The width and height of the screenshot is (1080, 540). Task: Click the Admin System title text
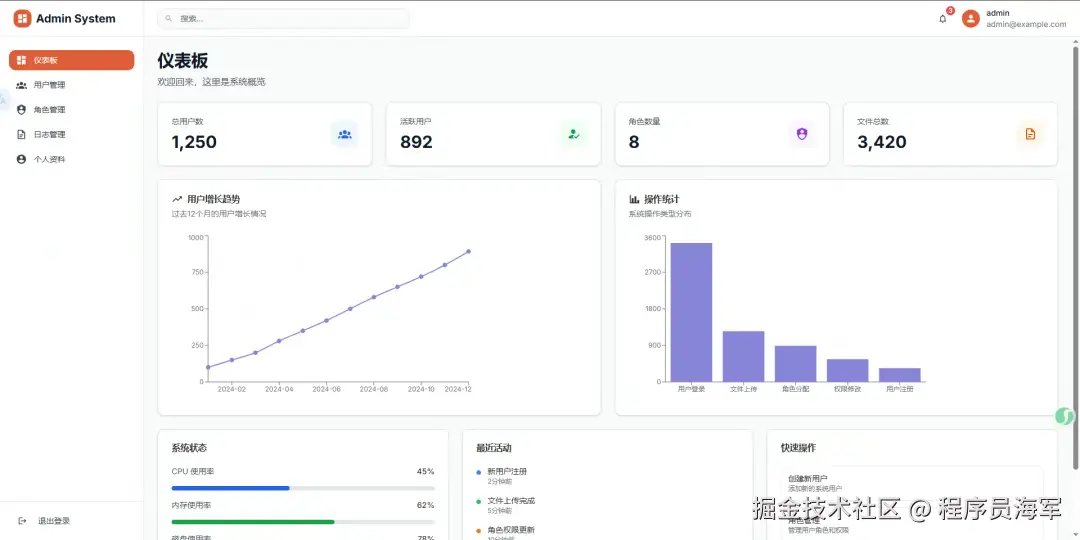pos(76,19)
